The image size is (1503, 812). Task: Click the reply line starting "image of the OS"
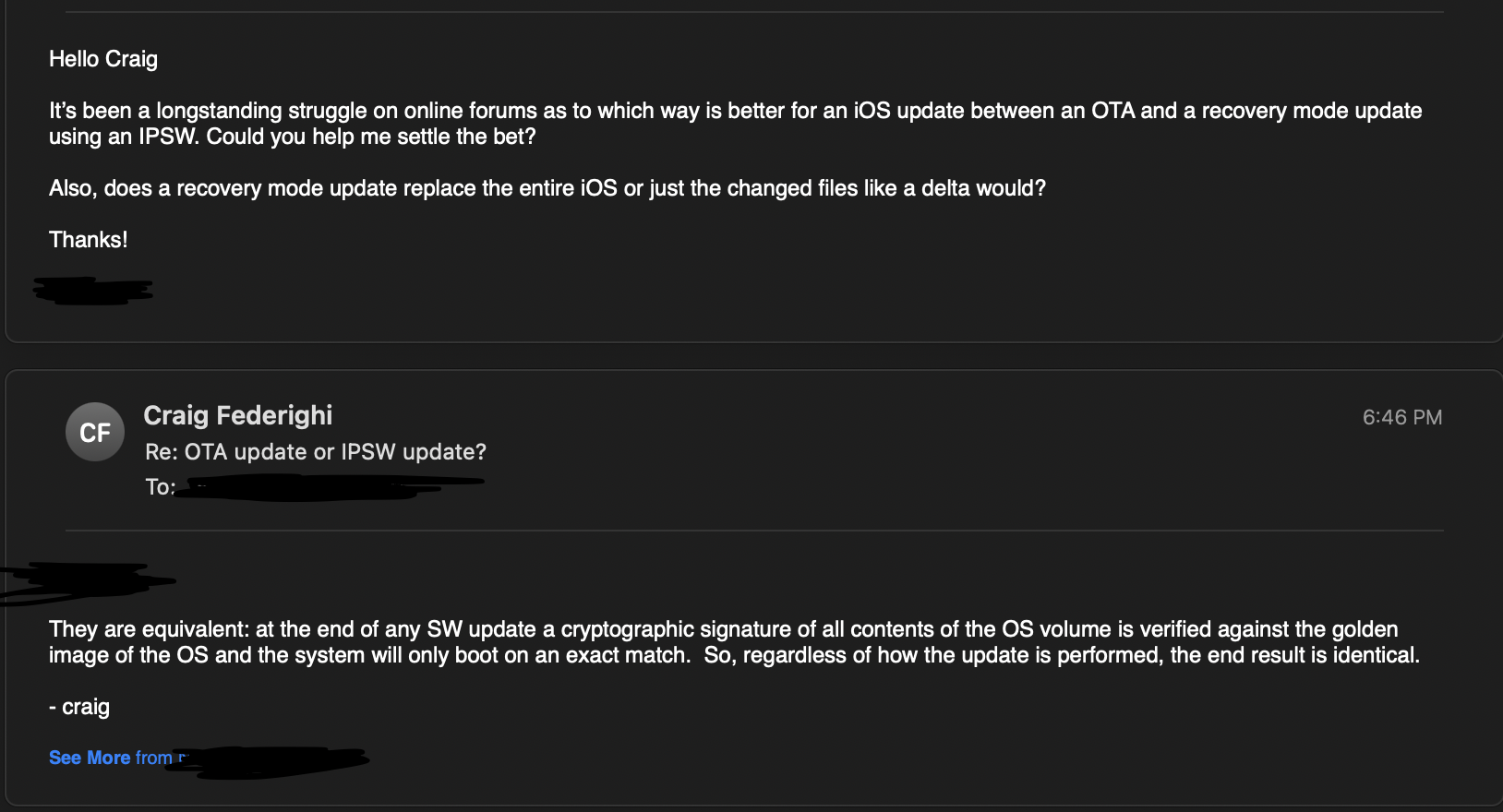pyautogui.click(x=734, y=655)
